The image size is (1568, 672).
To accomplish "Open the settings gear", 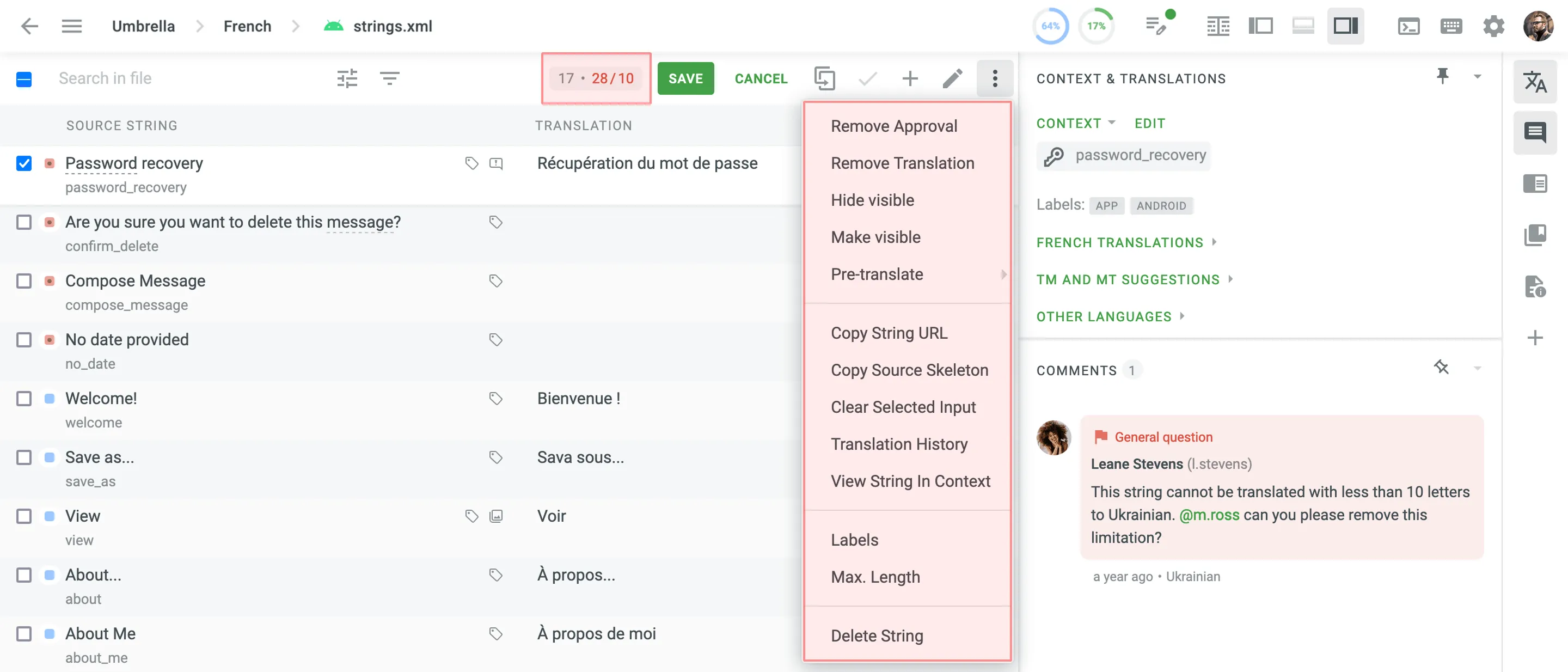I will coord(1493,26).
